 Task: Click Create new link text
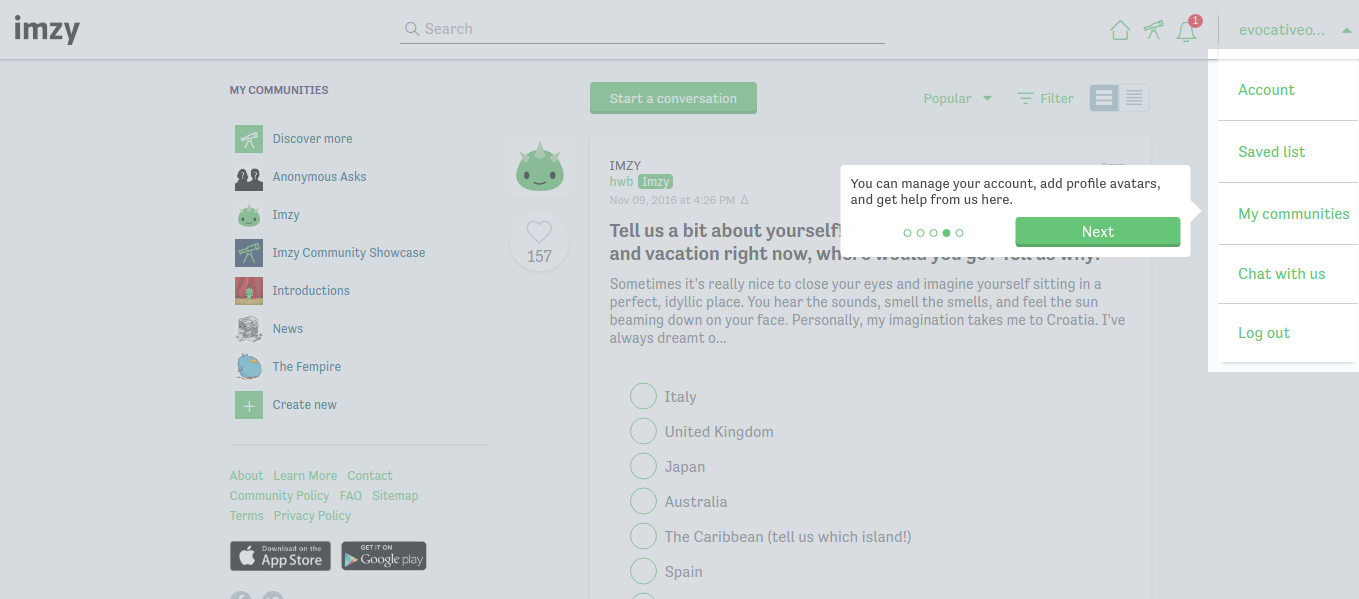pos(304,405)
